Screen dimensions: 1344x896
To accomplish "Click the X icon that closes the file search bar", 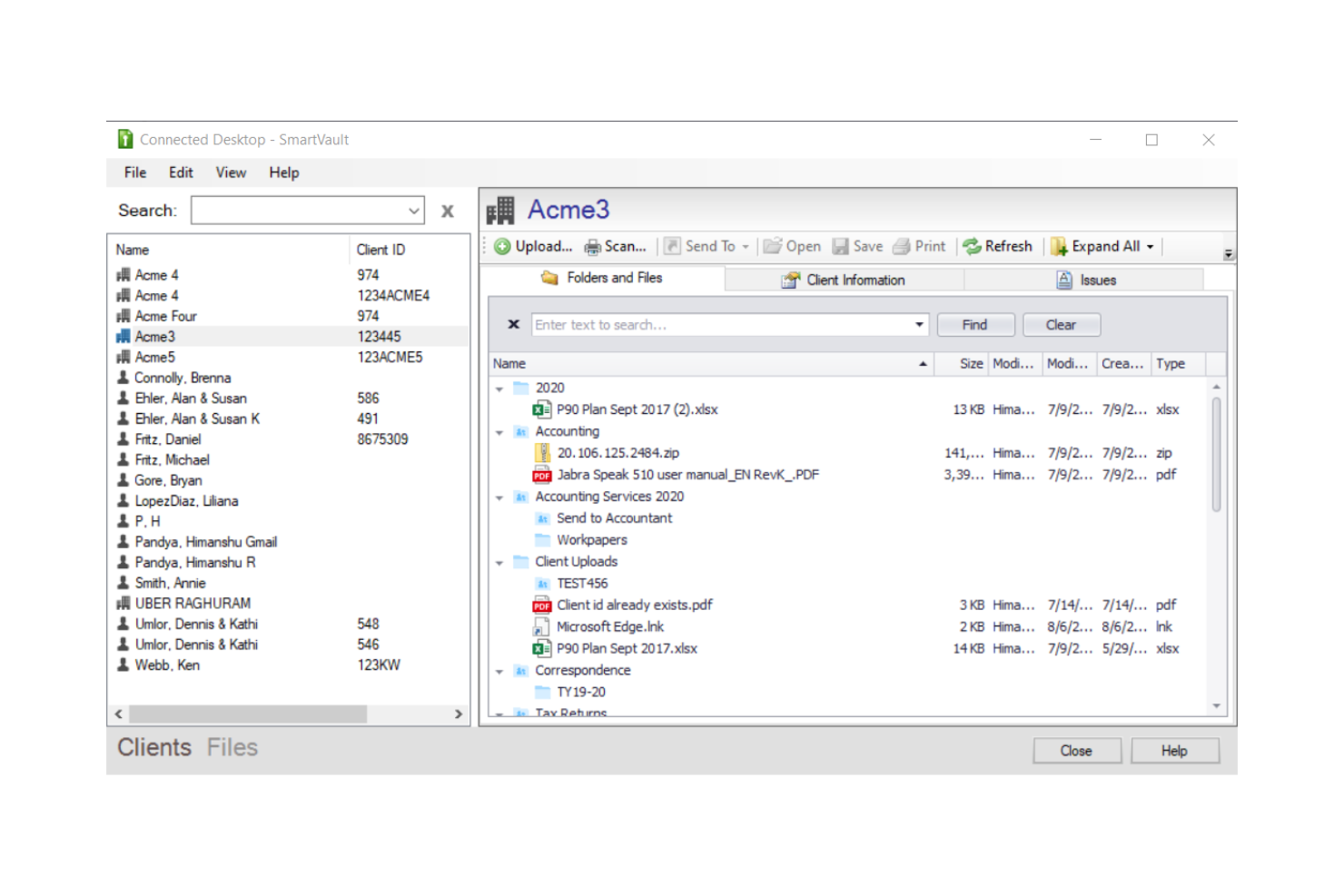I will 514,324.
